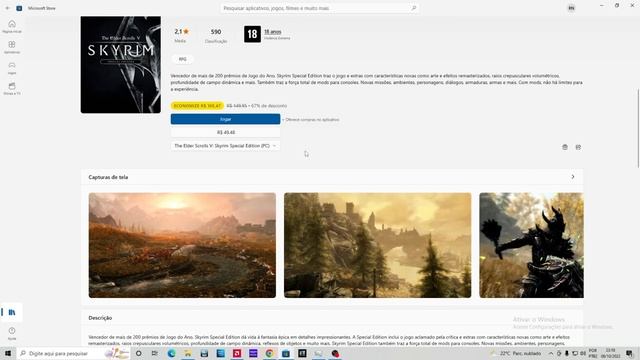Screen dimensions: 640x360
Task: Show hidden system tray icons chevron
Action: click(551, 353)
